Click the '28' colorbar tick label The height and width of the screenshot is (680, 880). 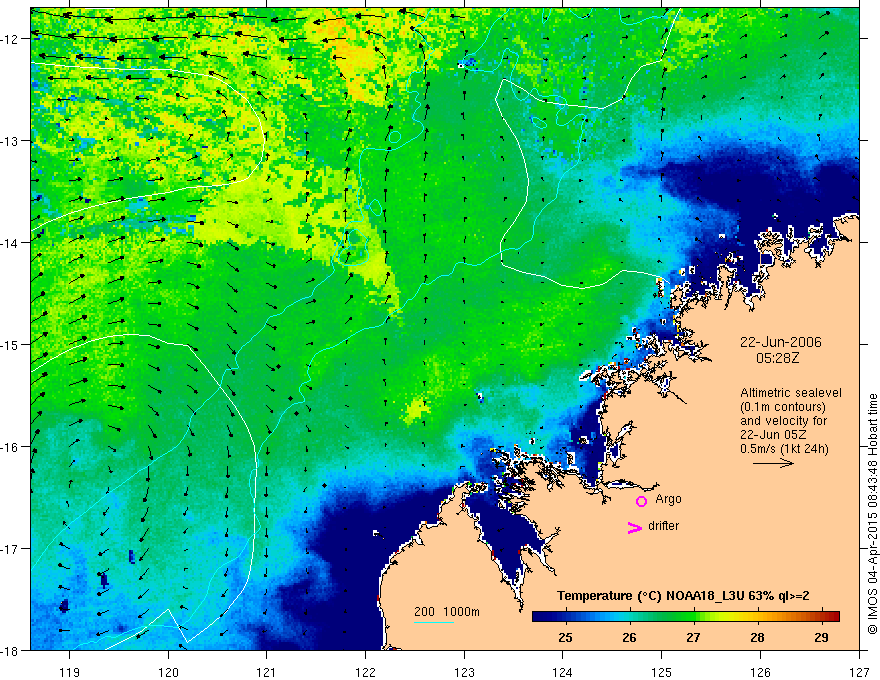tap(758, 638)
